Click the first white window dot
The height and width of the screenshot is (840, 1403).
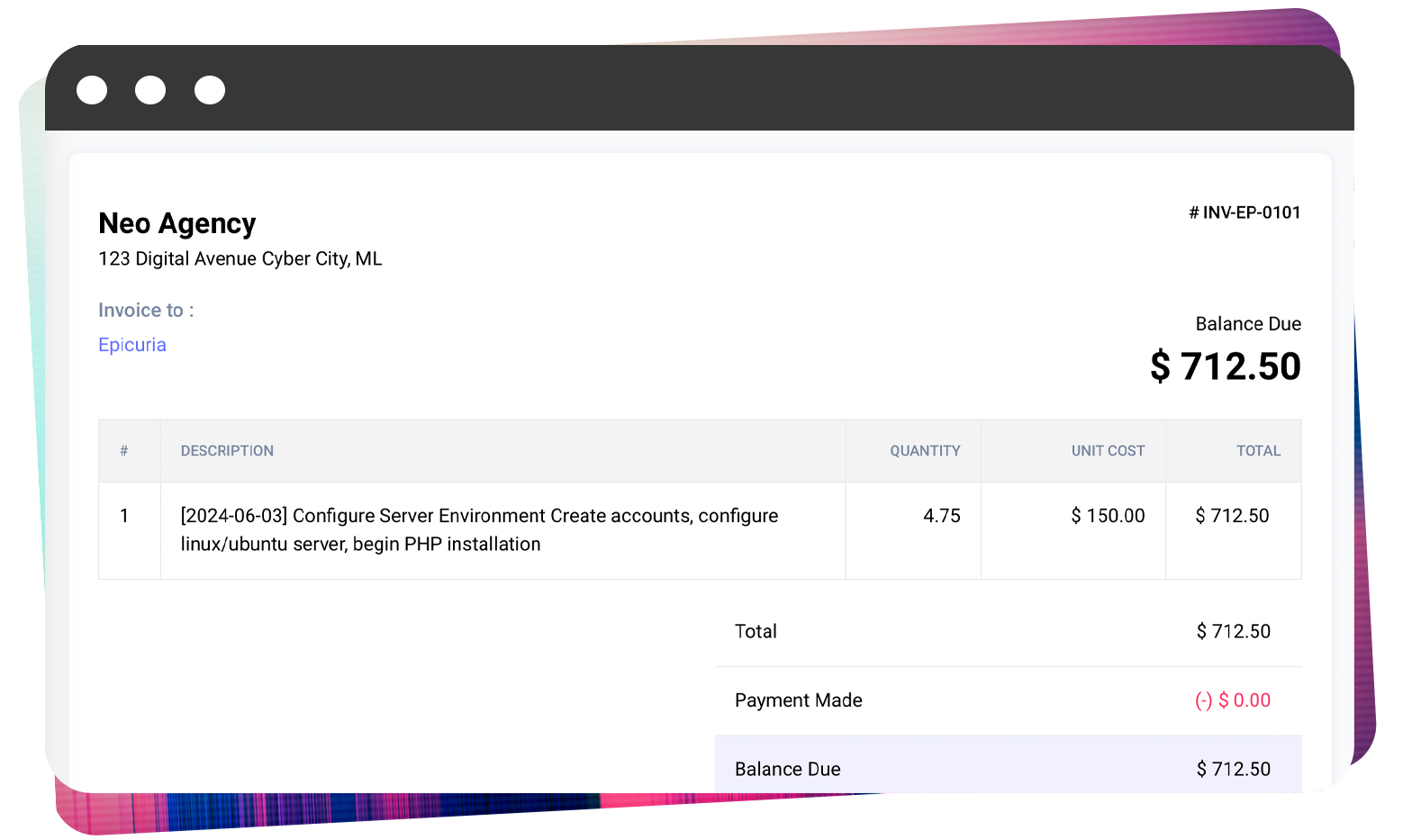(x=92, y=90)
